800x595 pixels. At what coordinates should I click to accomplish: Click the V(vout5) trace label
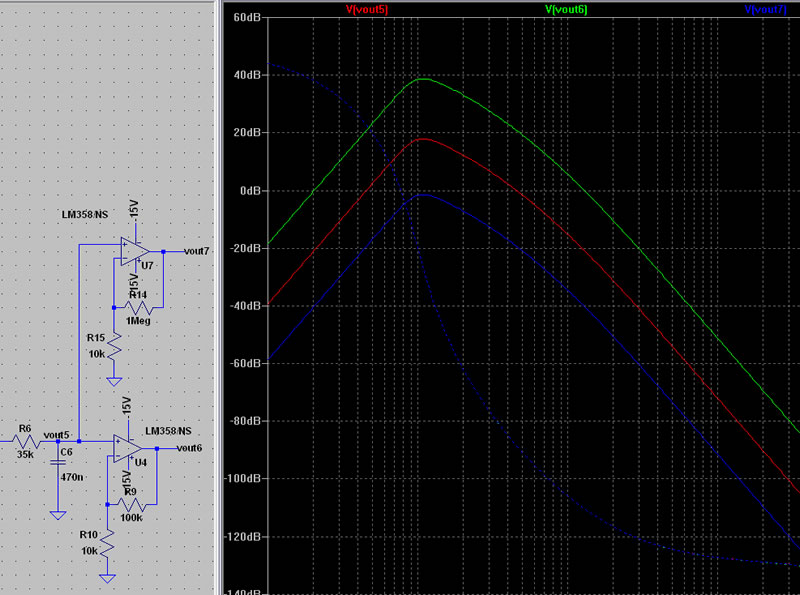pyautogui.click(x=367, y=9)
